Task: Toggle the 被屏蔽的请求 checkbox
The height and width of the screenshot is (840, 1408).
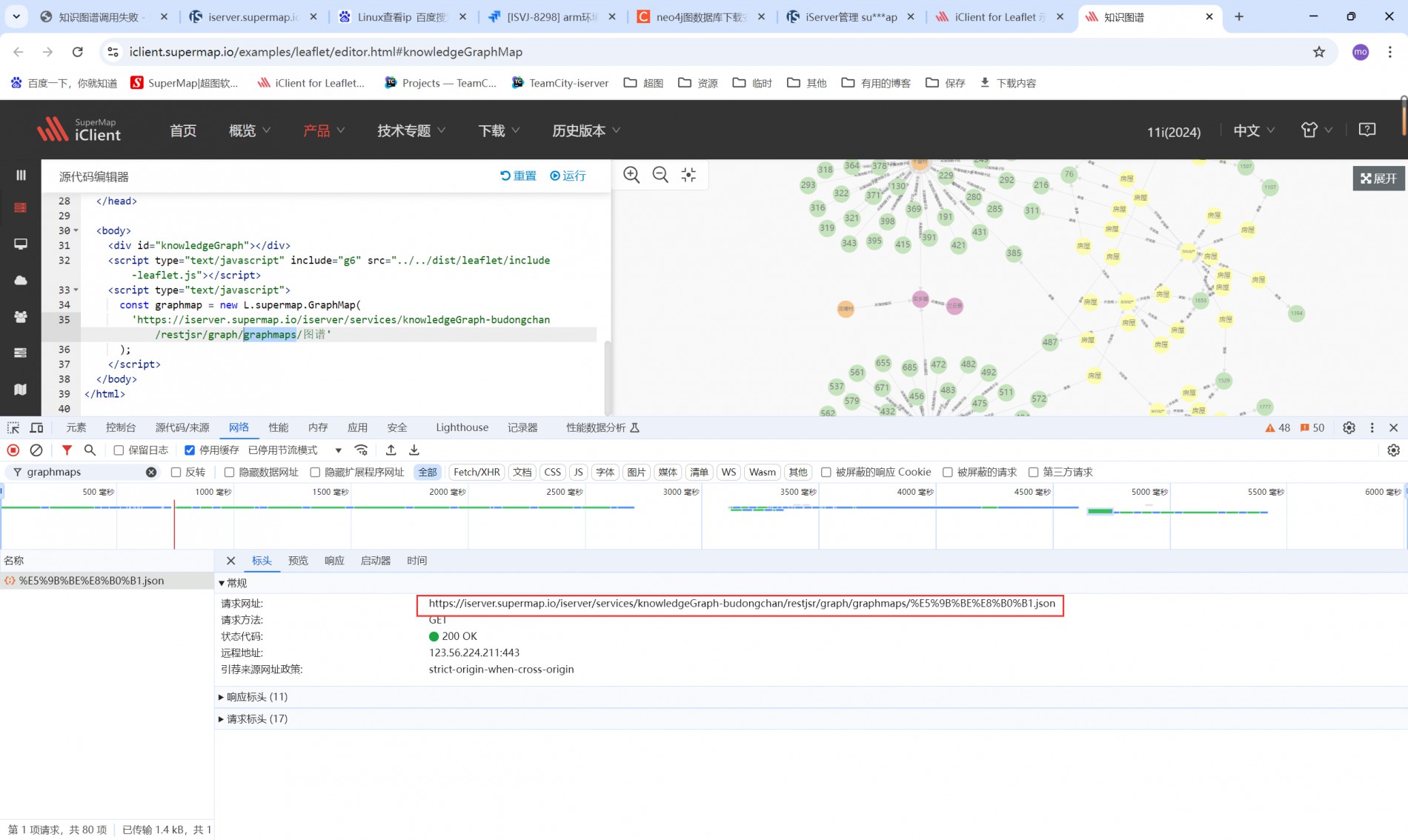Action: [947, 472]
